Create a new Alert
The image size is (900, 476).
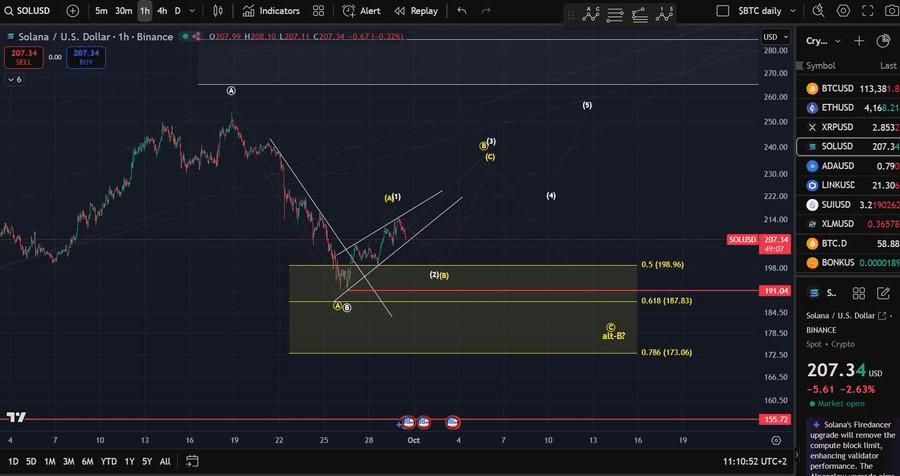tap(361, 11)
